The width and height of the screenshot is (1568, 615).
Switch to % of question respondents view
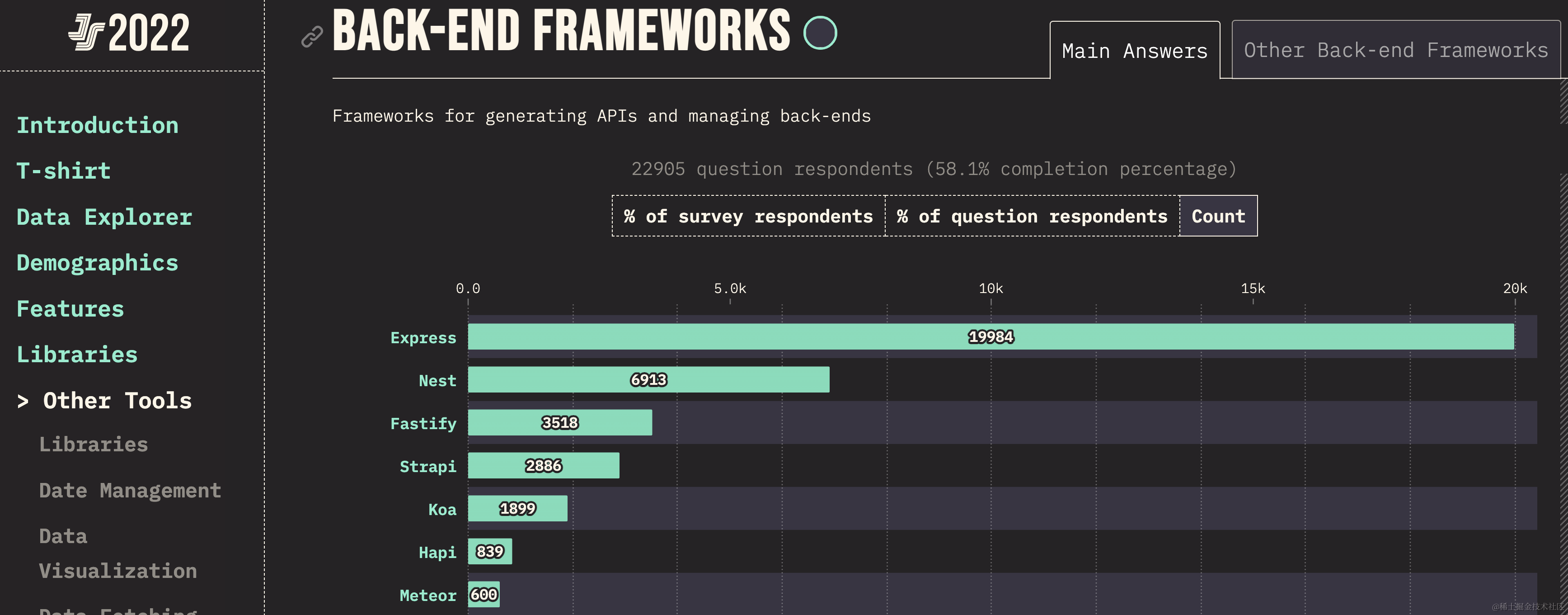1032,216
